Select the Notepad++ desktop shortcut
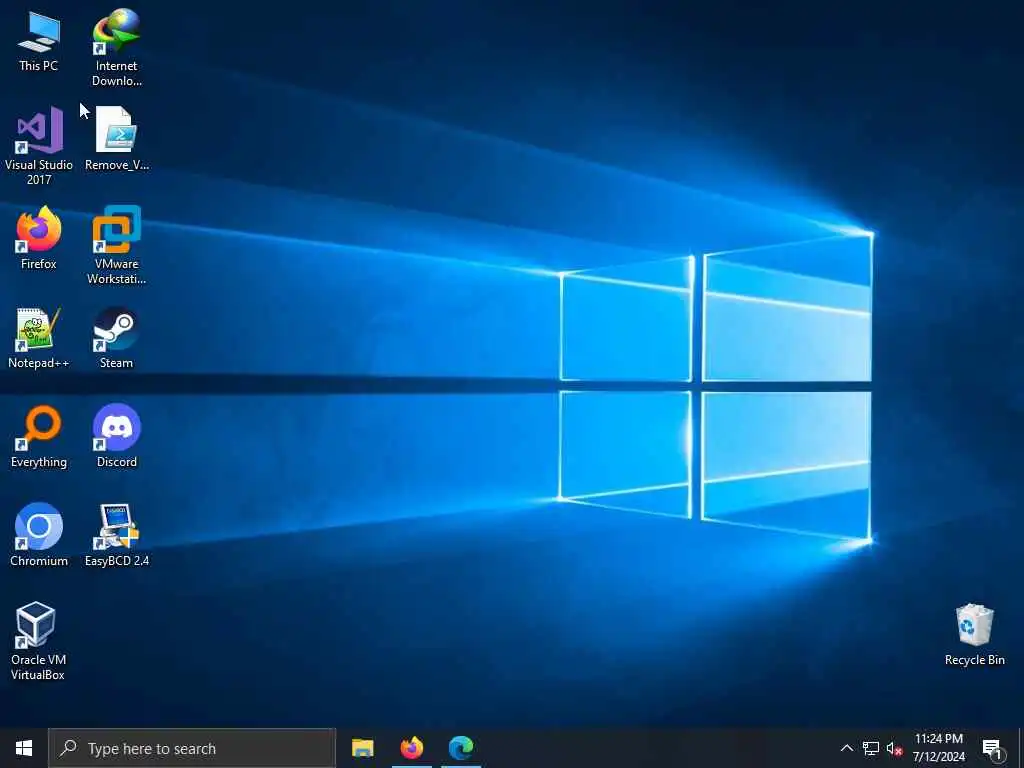1024x768 pixels. tap(39, 338)
